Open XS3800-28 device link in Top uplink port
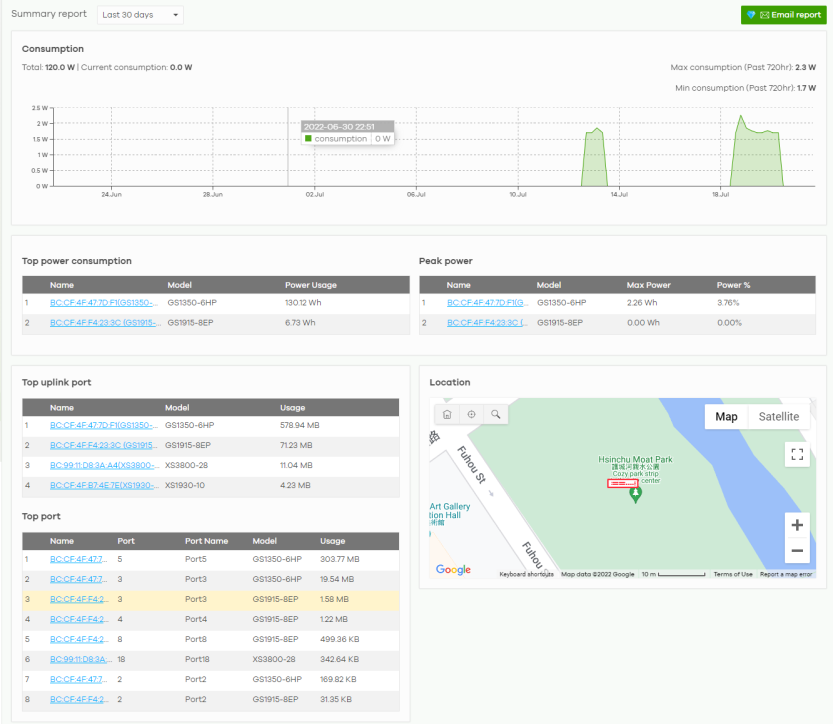The height and width of the screenshot is (724, 833). [x=104, y=465]
